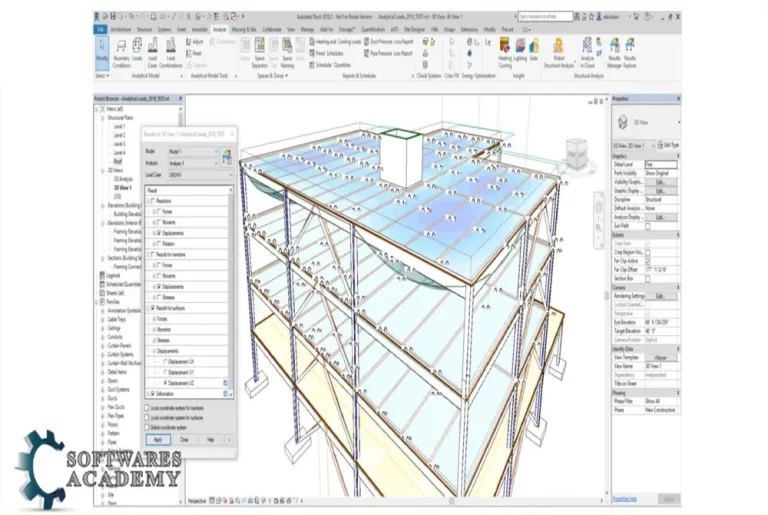Click Close button in results dialog
This screenshot has width=768, height=515.
tap(184, 440)
